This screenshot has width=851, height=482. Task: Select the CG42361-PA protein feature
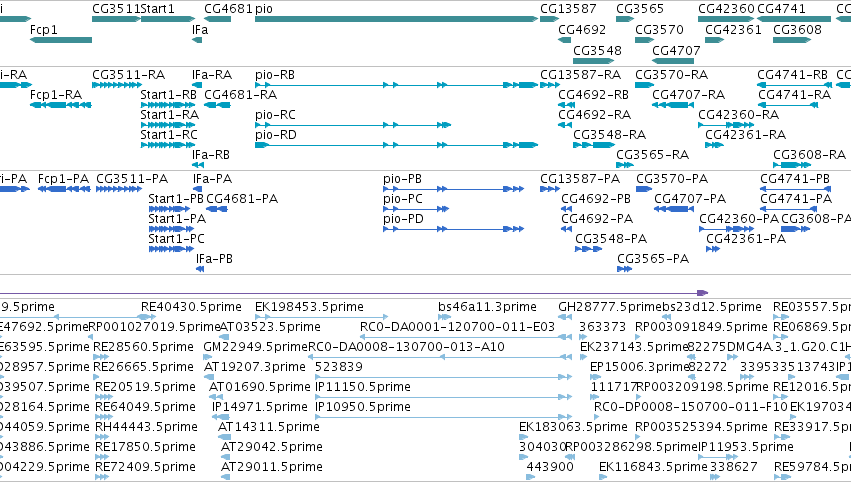[713, 249]
